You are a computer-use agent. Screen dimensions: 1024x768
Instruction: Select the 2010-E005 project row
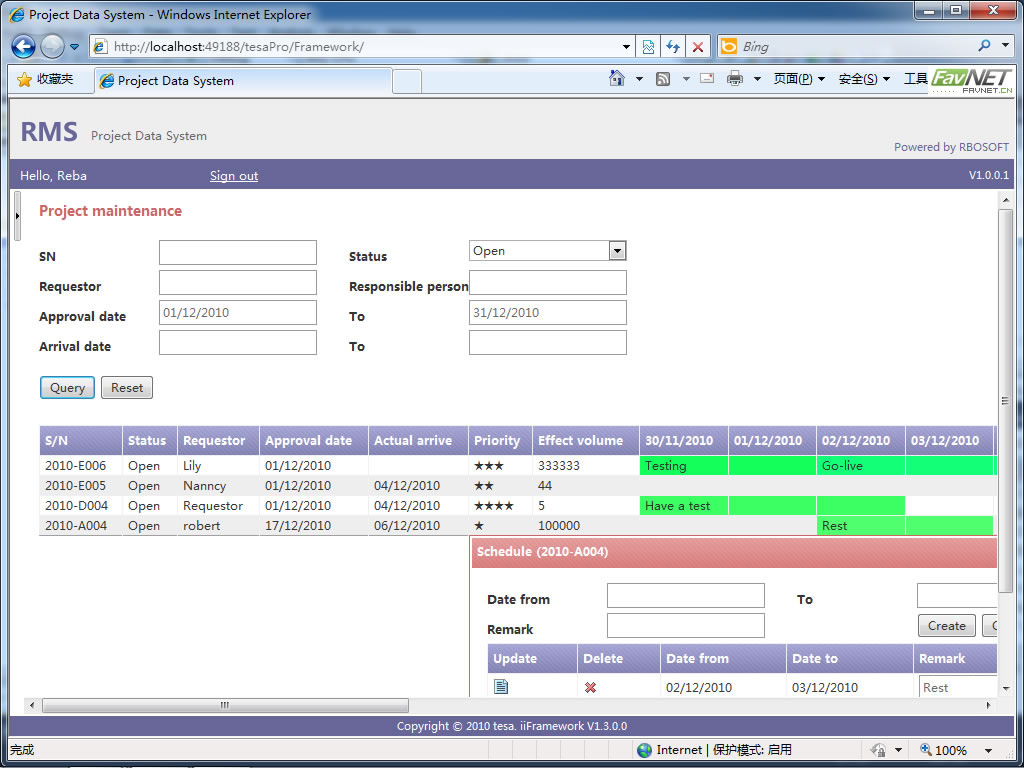tap(518, 486)
